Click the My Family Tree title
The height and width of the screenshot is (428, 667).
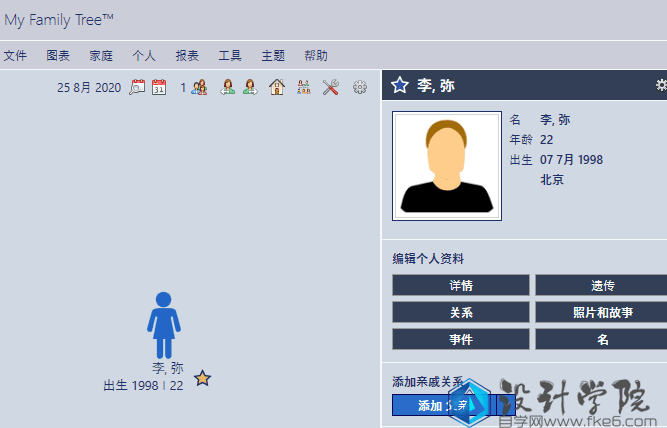[59, 20]
